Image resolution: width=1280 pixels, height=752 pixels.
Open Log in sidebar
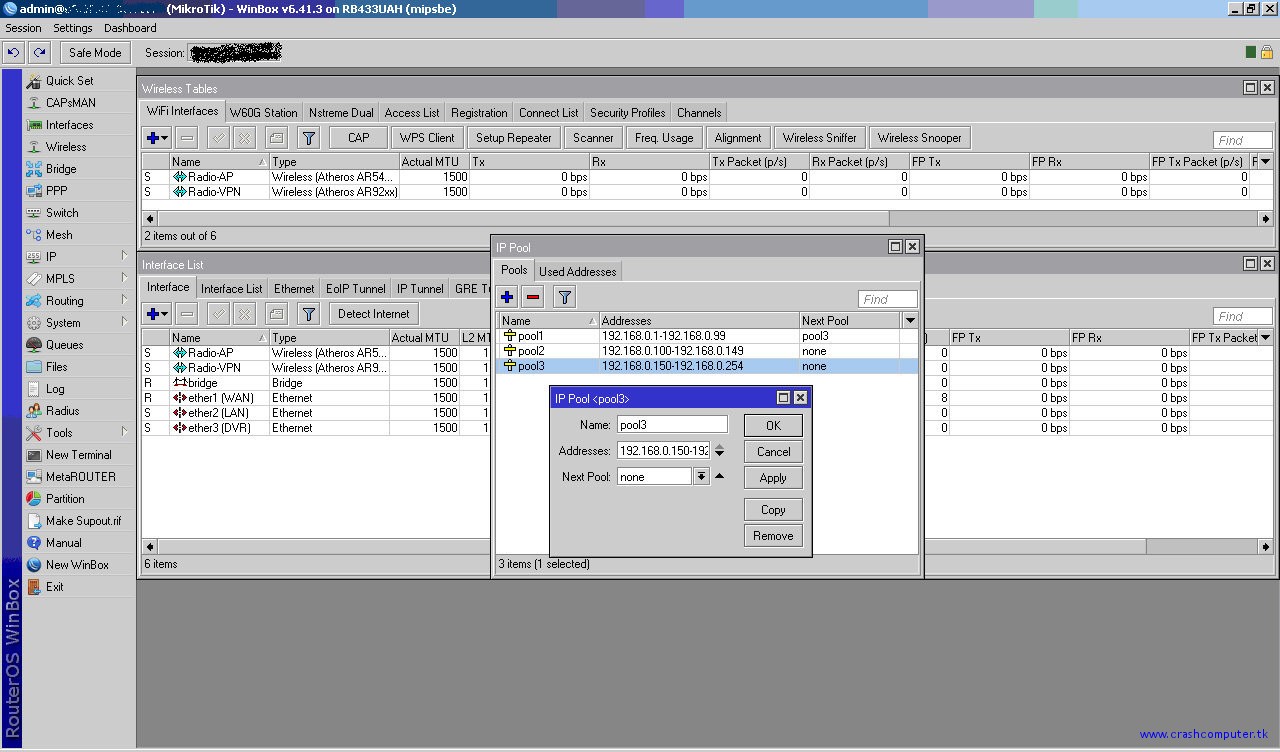(79, 388)
